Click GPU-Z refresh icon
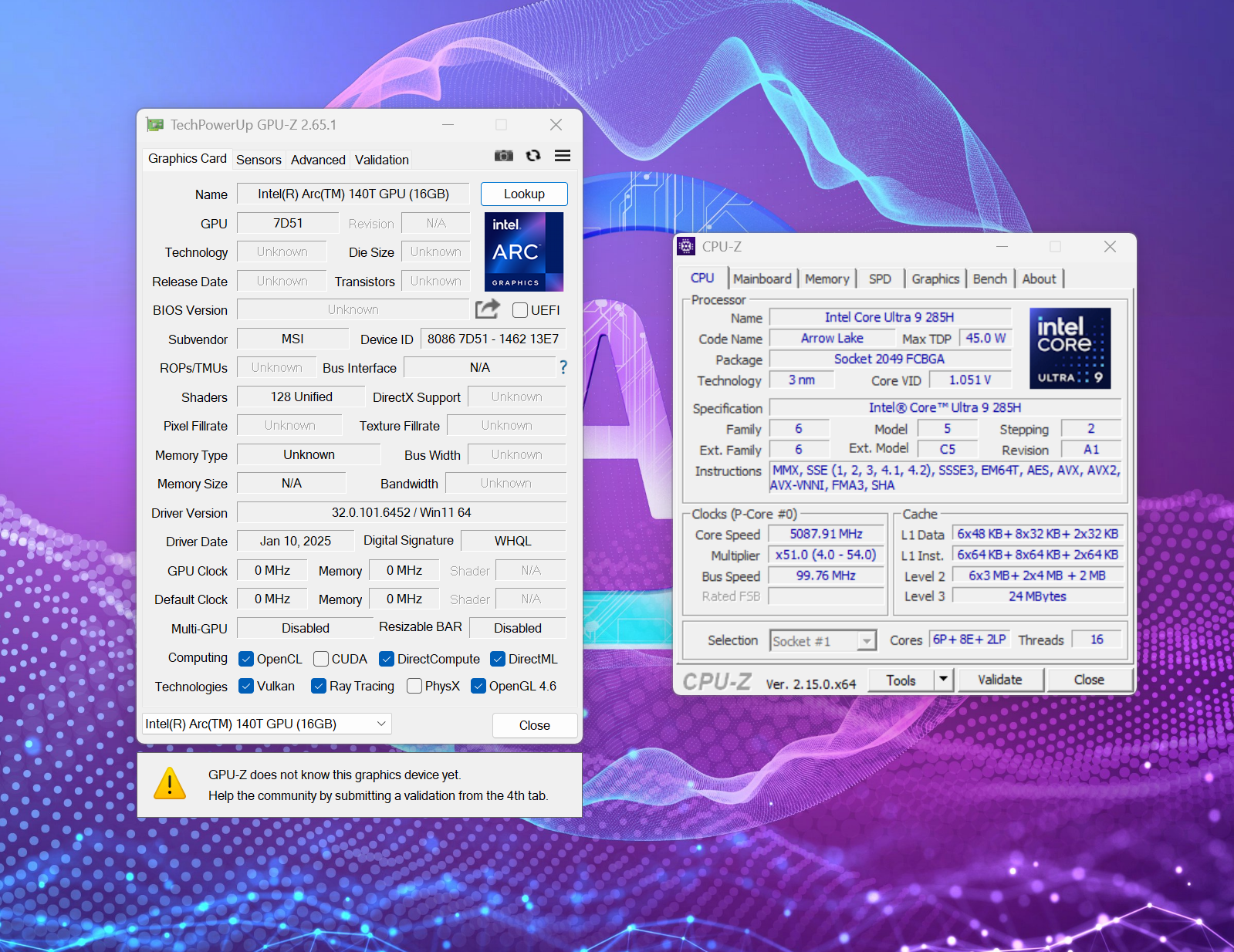The image size is (1234, 952). point(533,156)
